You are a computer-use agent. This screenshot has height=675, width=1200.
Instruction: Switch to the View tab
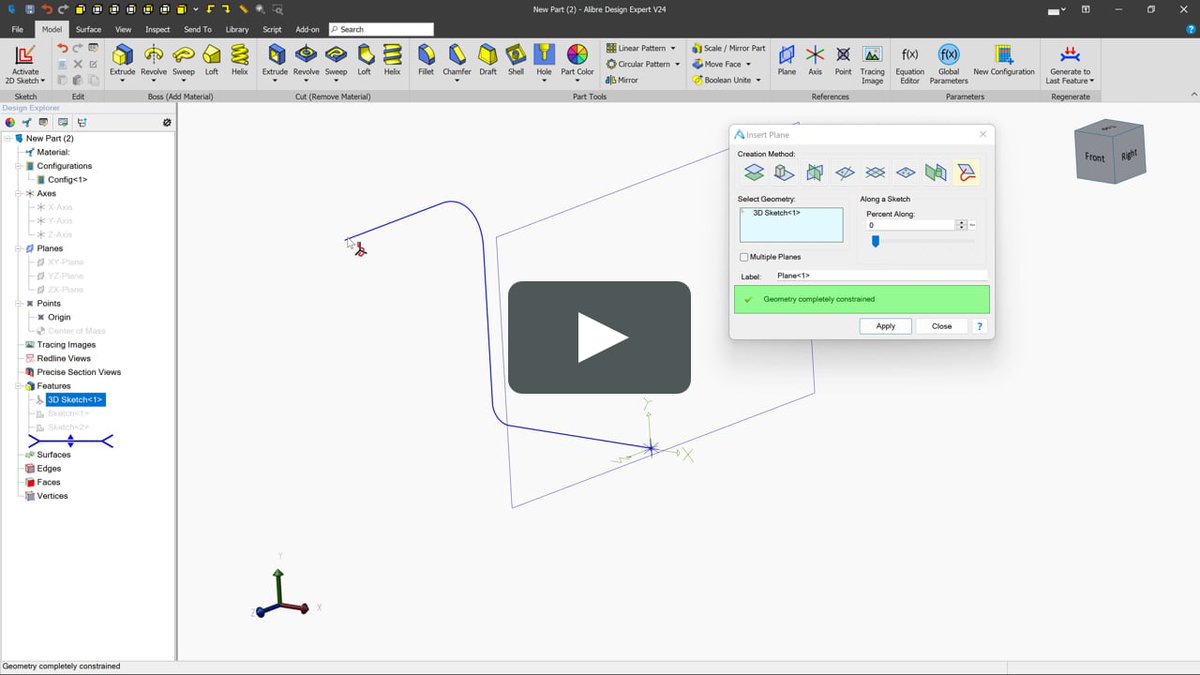tap(123, 29)
